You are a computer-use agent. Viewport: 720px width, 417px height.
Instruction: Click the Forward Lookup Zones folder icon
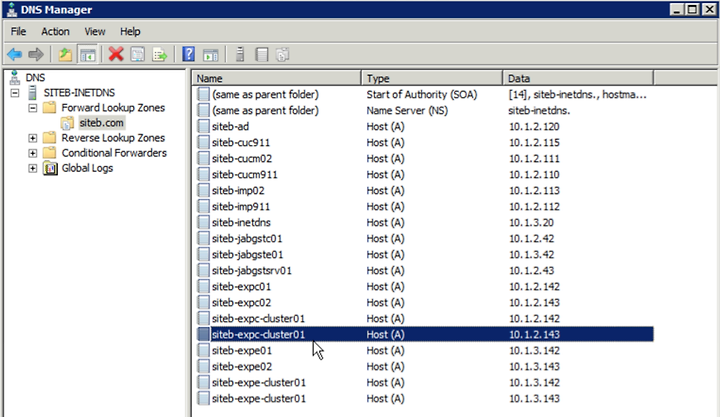click(49, 108)
